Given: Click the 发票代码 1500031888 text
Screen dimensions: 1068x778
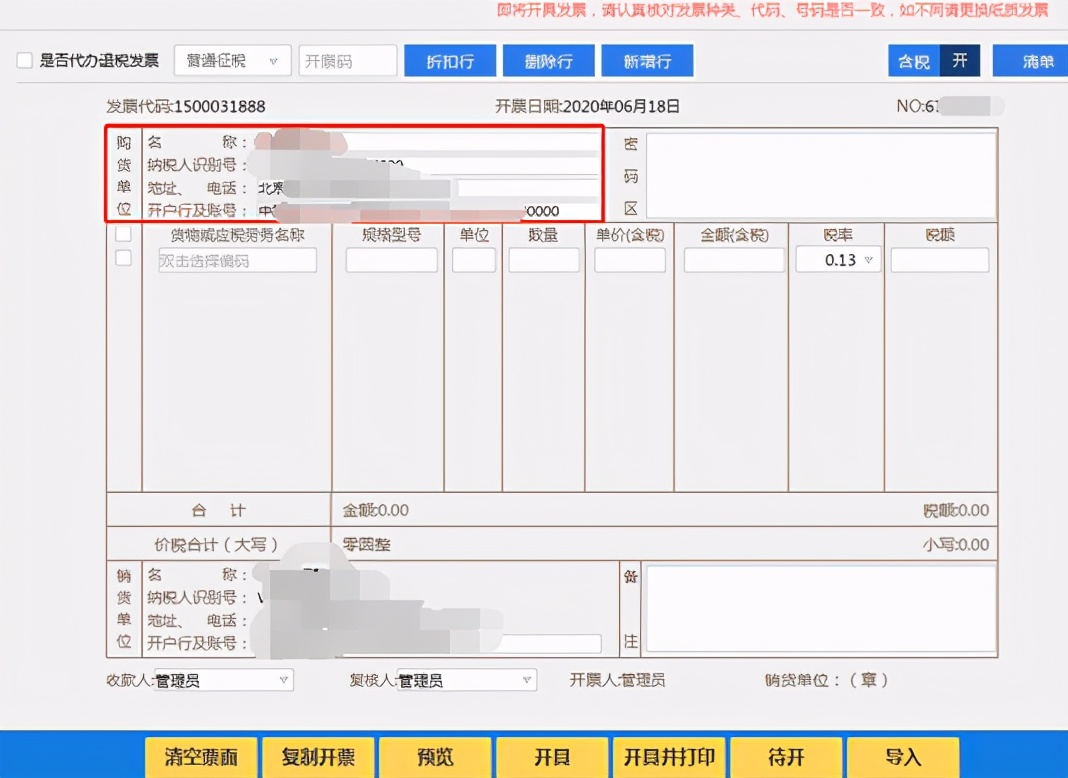Looking at the screenshot, I should (x=186, y=106).
